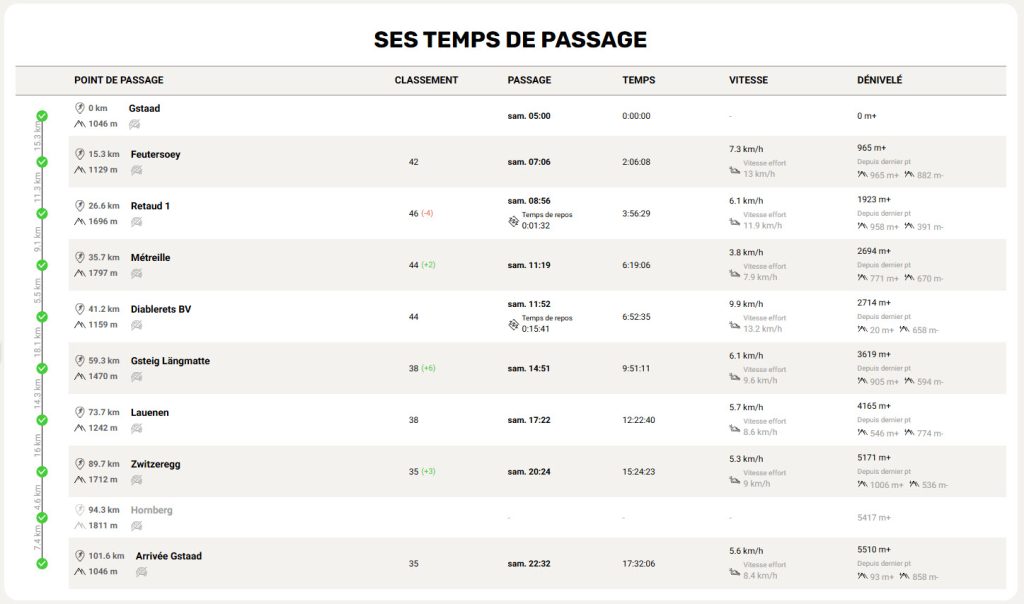Viewport: 1024px width, 604px height.
Task: Click the elevation loss icon beside 858 m-
Action: (909, 576)
